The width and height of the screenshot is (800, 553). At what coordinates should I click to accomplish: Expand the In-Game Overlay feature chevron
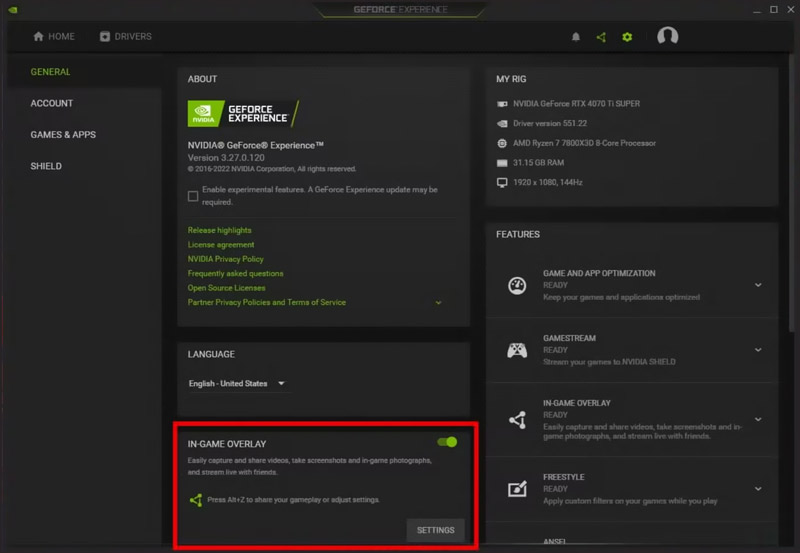coord(758,419)
